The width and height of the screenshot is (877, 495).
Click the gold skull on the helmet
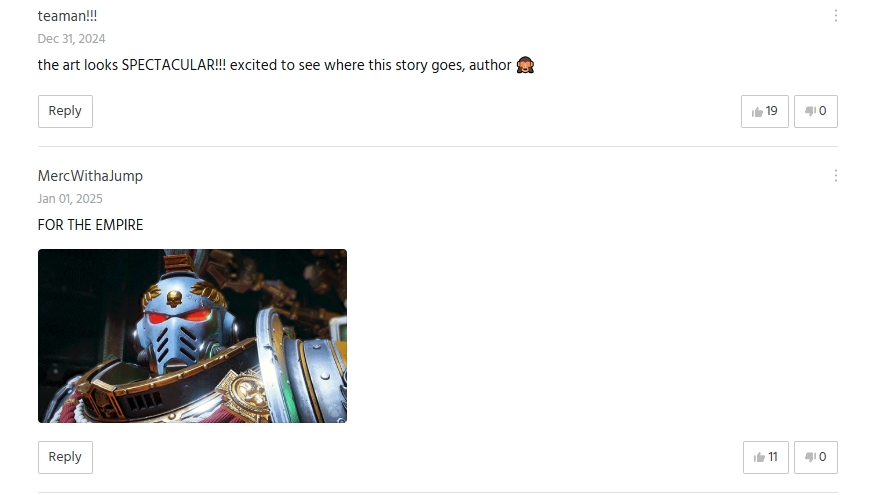point(175,298)
